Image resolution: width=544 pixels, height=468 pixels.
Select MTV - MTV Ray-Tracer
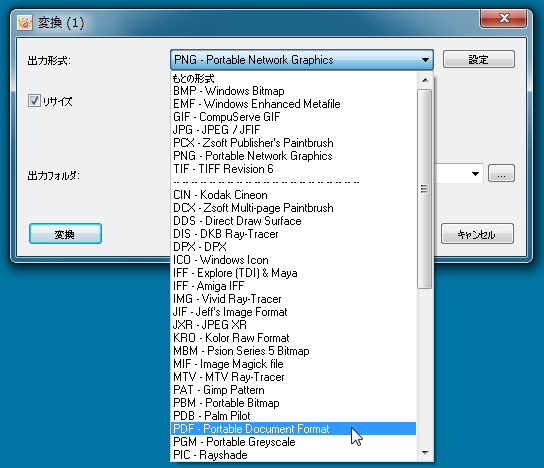(294, 377)
